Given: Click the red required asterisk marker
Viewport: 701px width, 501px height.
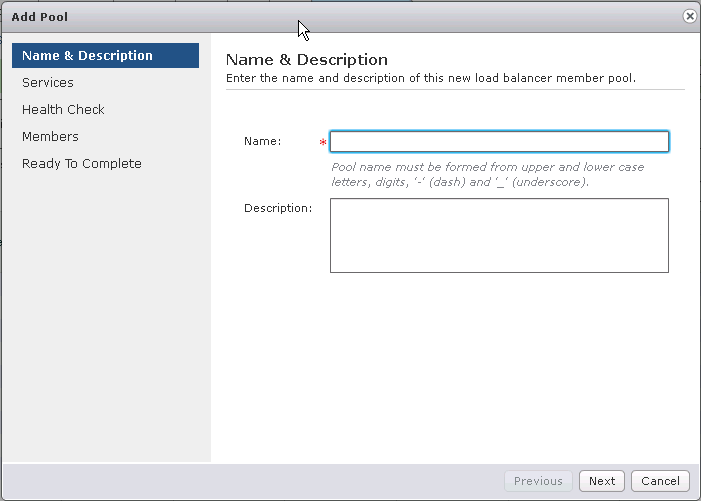Looking at the screenshot, I should pos(323,142).
